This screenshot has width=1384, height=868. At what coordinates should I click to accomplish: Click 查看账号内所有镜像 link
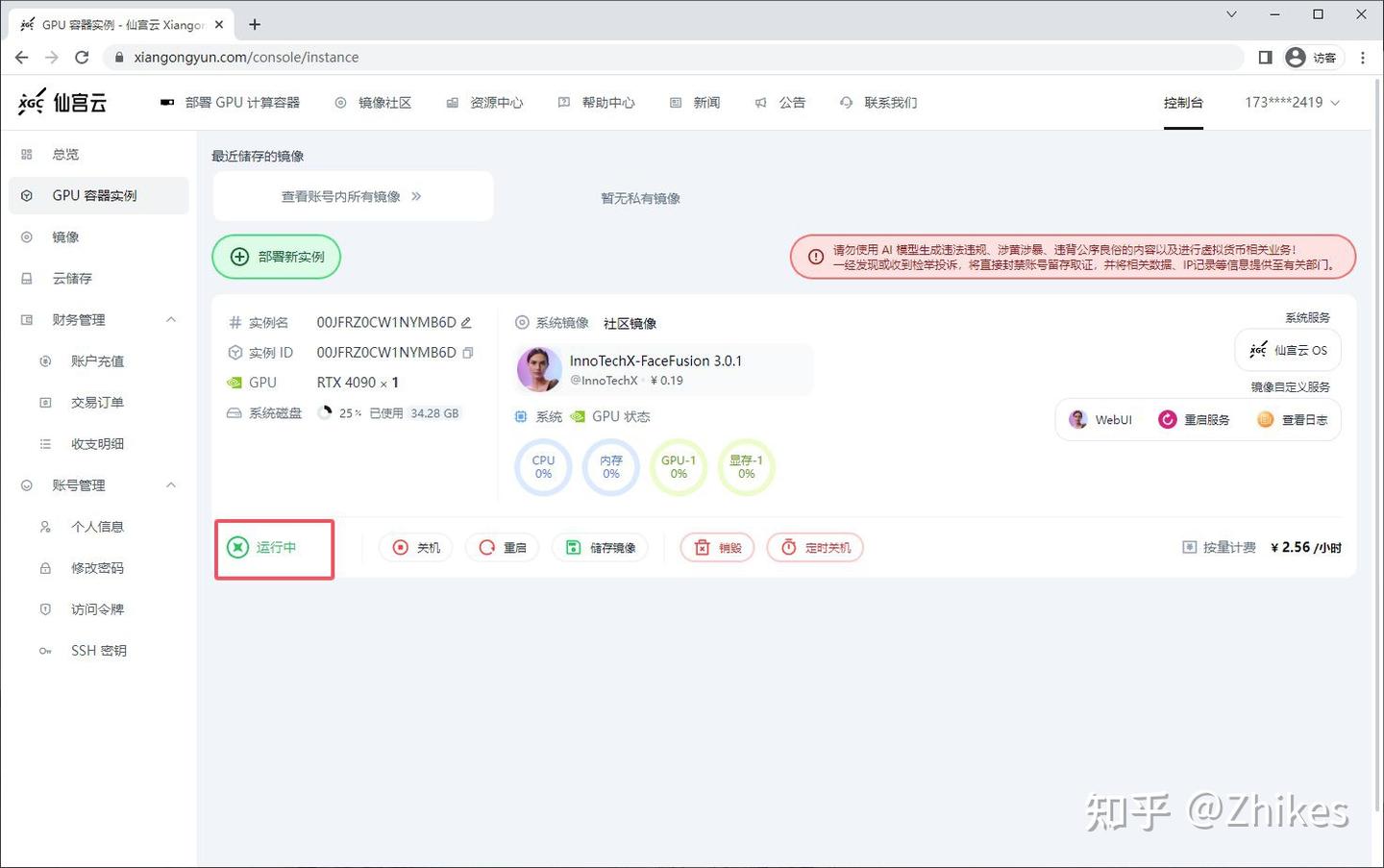click(x=352, y=196)
